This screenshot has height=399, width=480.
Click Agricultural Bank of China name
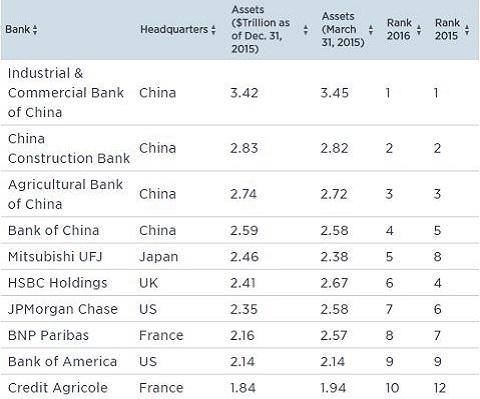tap(65, 194)
